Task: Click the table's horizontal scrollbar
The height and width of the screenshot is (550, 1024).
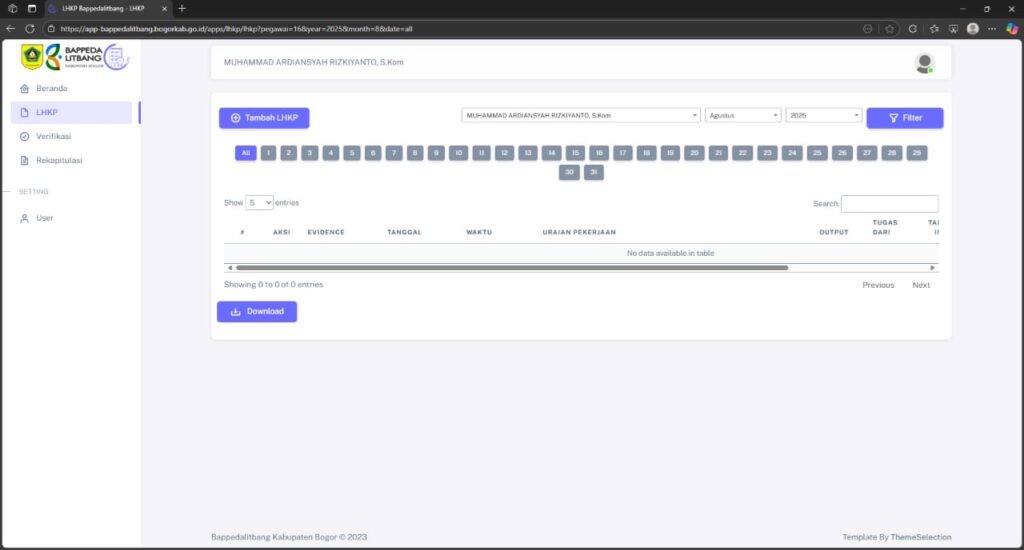Action: (x=510, y=268)
